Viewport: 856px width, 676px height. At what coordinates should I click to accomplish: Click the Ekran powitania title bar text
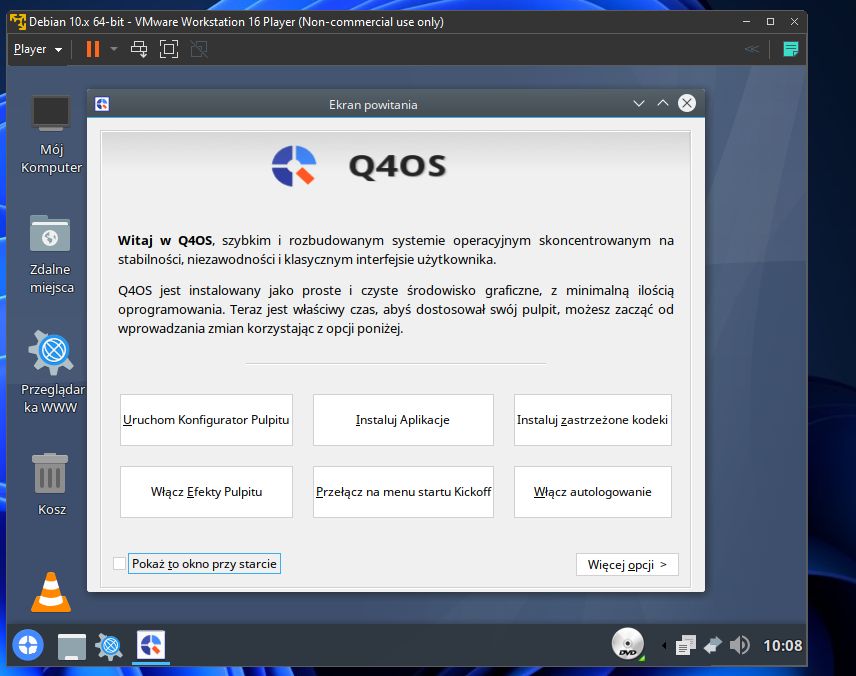(x=373, y=105)
